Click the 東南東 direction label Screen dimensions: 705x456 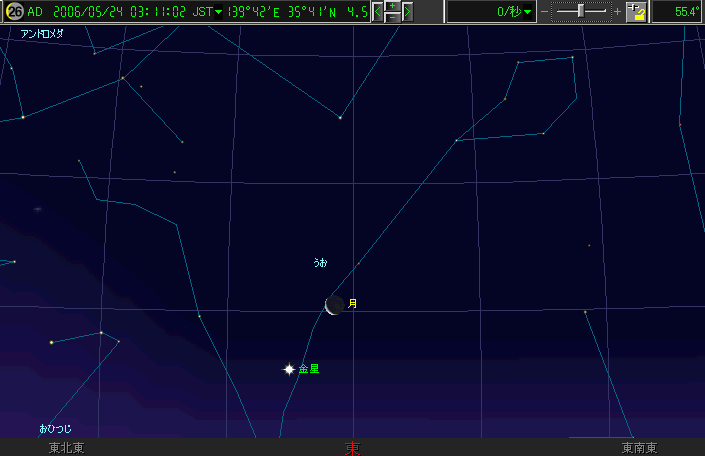click(x=639, y=448)
